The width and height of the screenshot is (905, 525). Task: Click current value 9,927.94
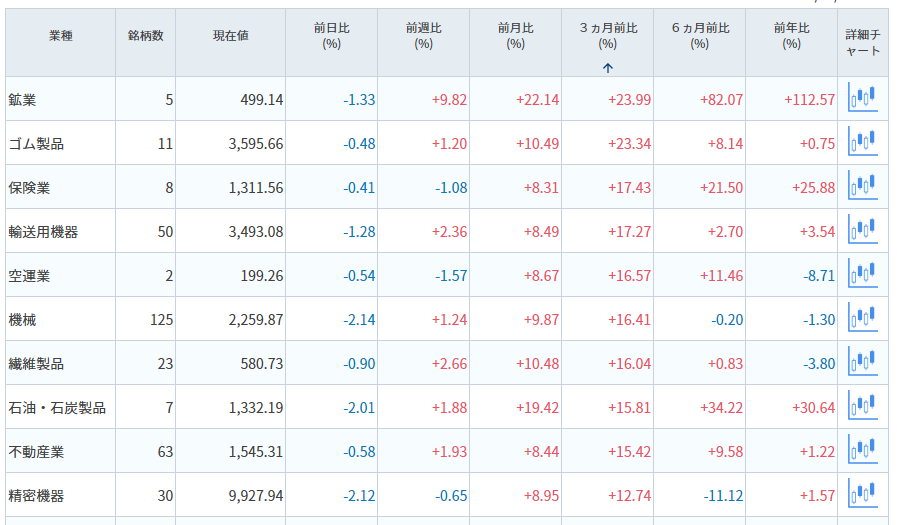[256, 496]
